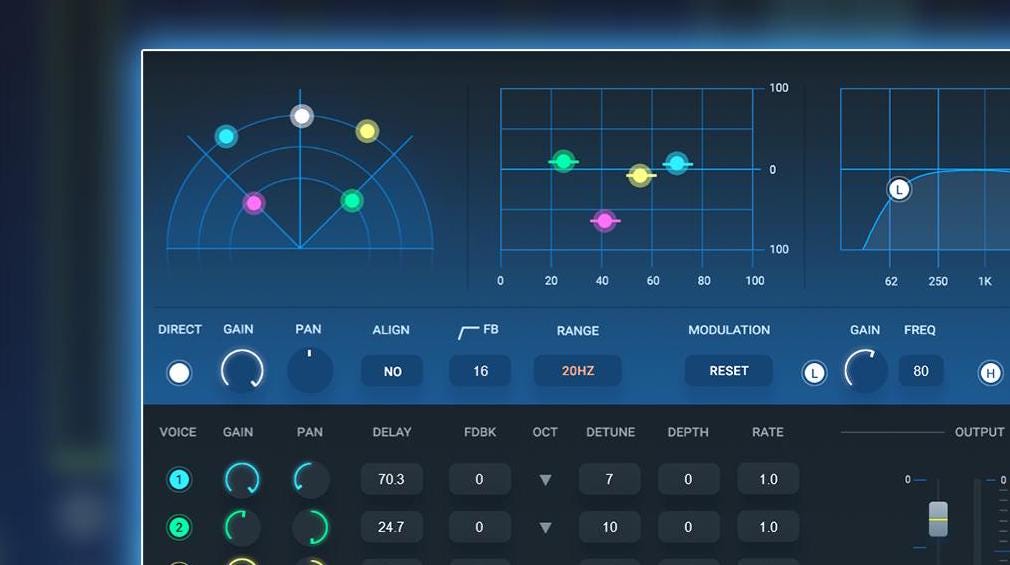This screenshot has height=565, width=1010.
Task: Click the Direct Pan knob
Action: [x=310, y=370]
